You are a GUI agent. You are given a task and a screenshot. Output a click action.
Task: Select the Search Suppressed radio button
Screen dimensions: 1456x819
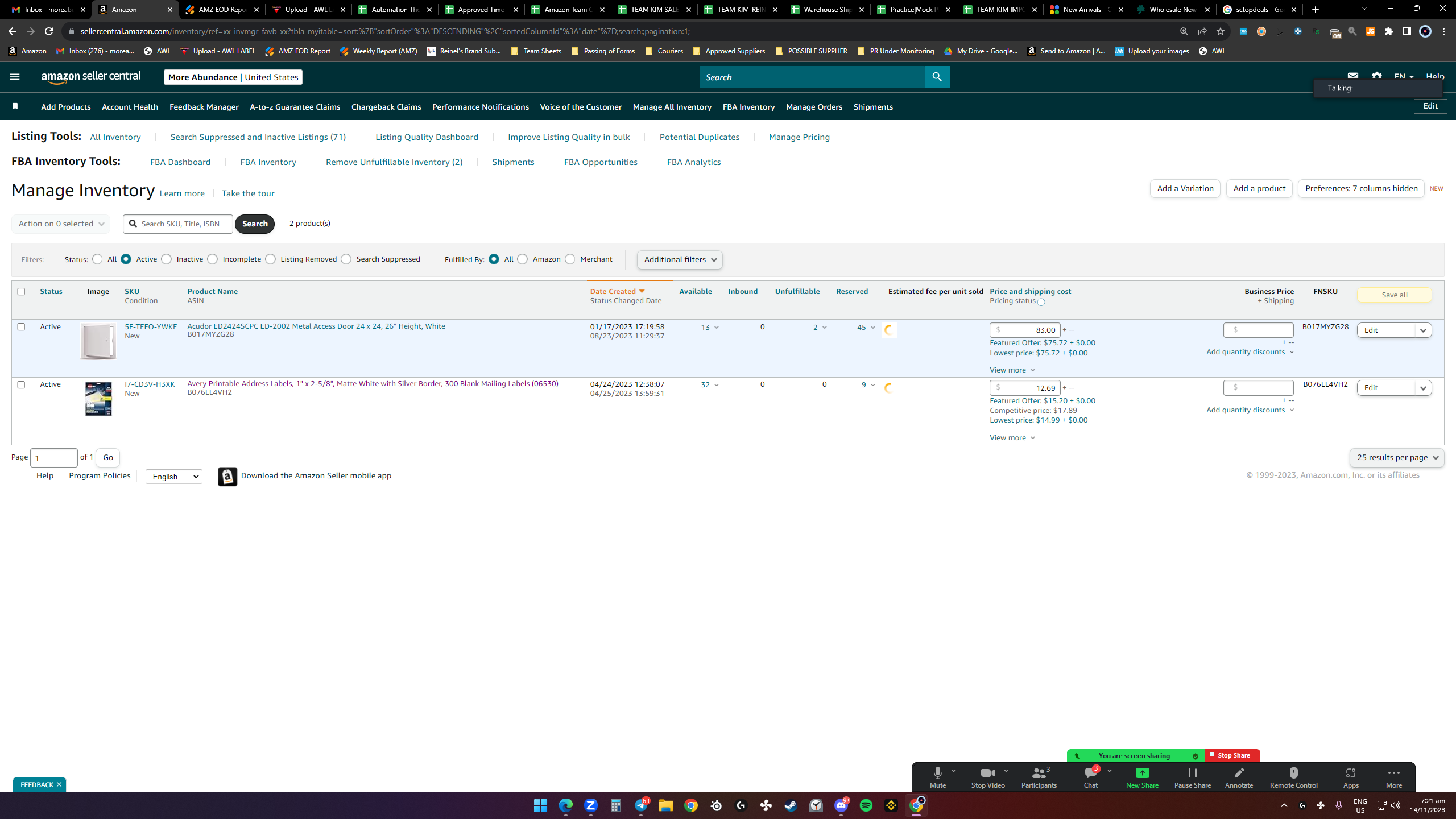[x=346, y=259]
